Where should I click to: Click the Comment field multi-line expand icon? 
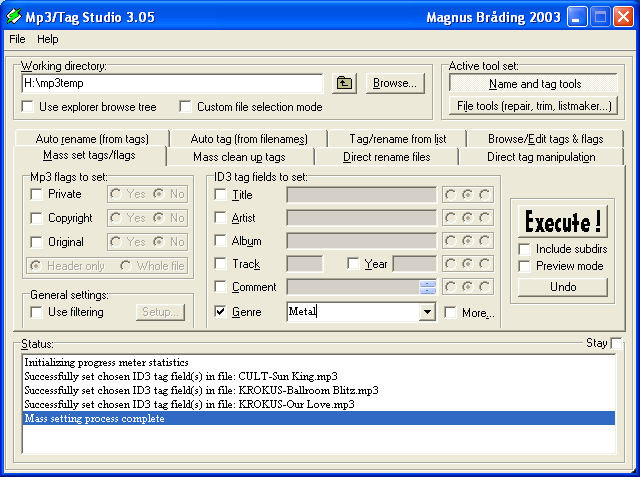[x=427, y=287]
